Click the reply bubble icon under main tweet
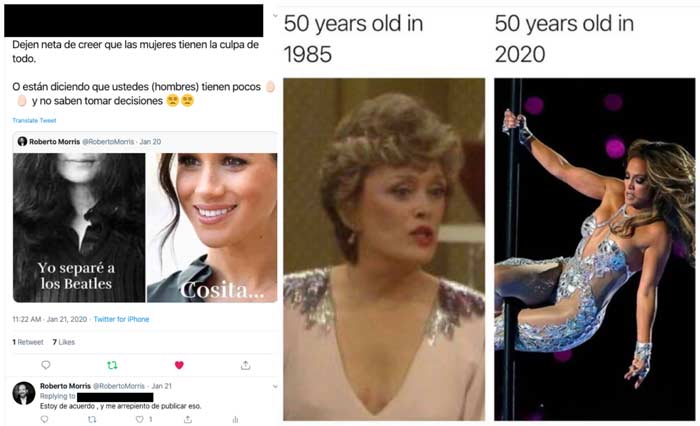Screen dimensions: 700x426 tap(46, 365)
